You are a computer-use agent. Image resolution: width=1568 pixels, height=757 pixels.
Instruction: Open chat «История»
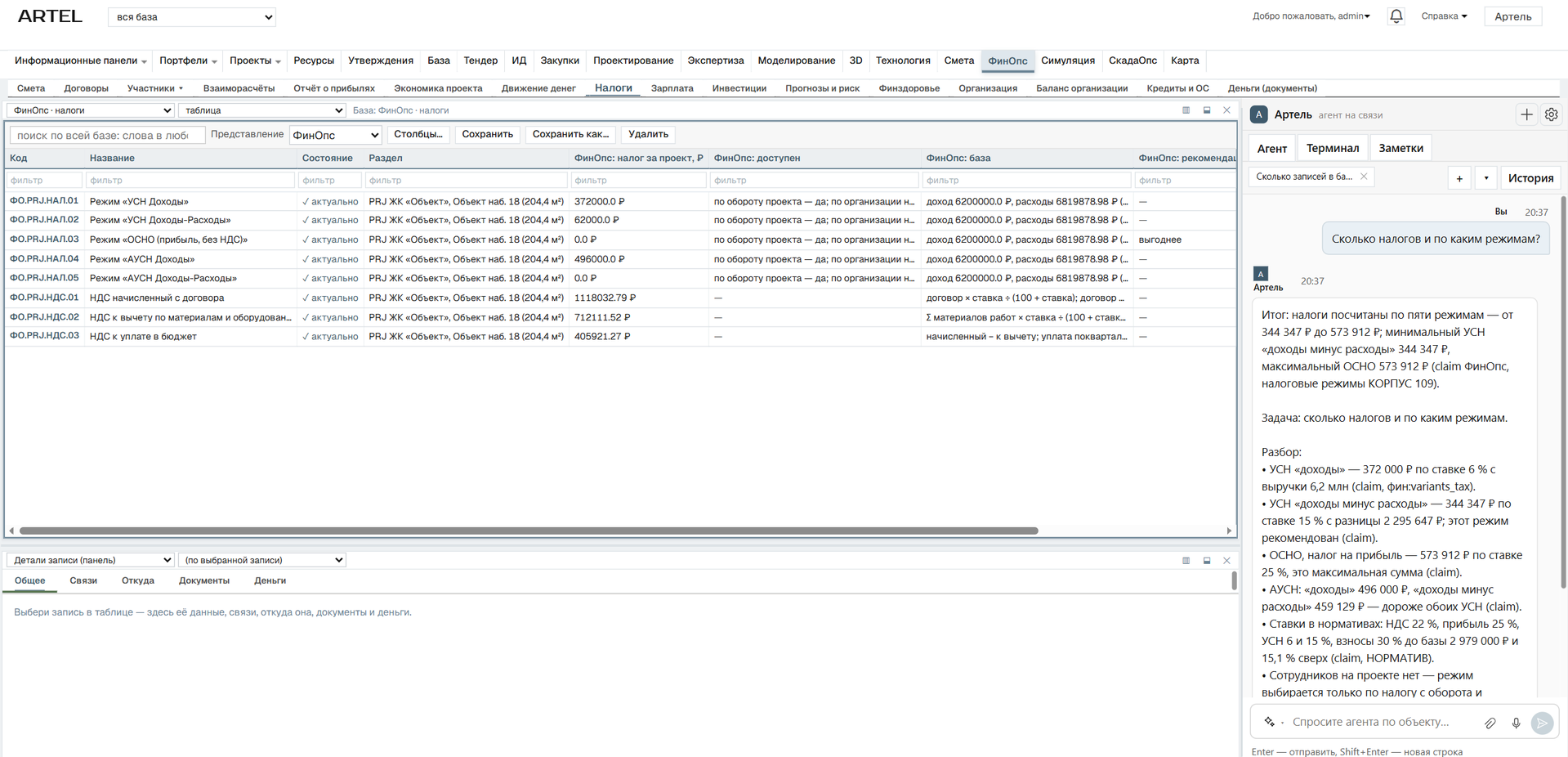pyautogui.click(x=1530, y=178)
